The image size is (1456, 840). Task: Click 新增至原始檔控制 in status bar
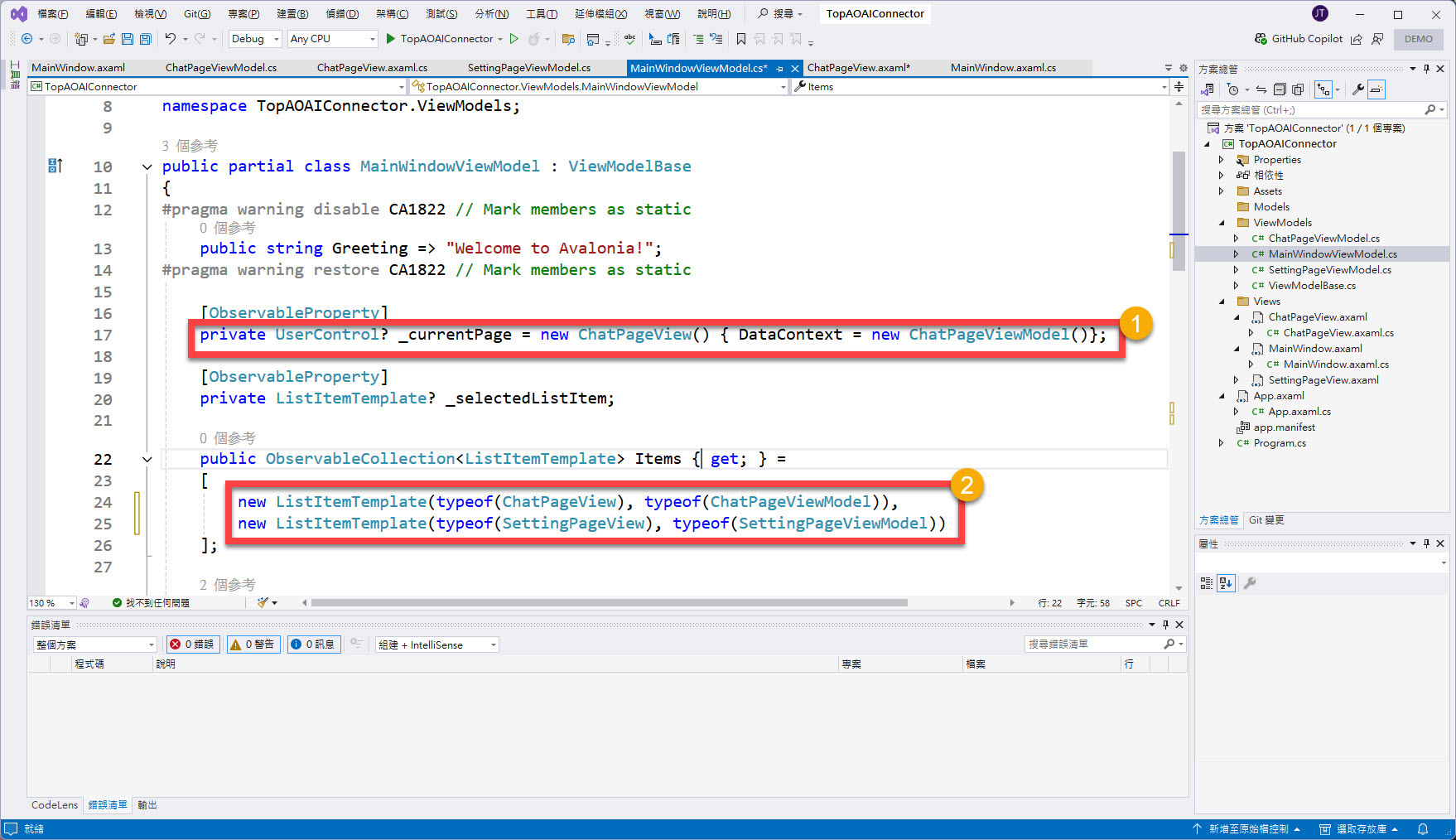tap(1246, 829)
